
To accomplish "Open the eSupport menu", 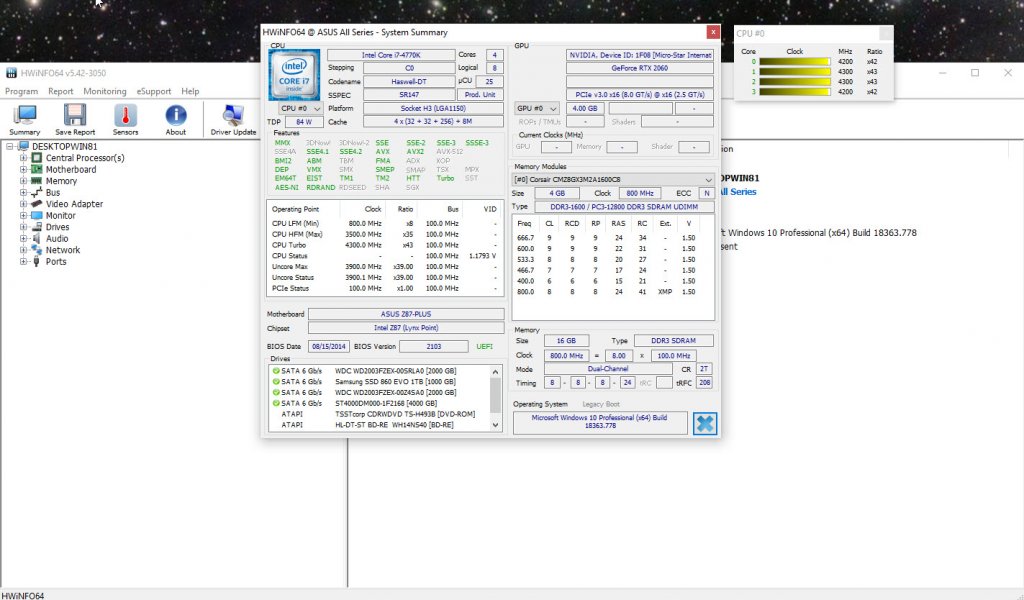I will point(153,91).
